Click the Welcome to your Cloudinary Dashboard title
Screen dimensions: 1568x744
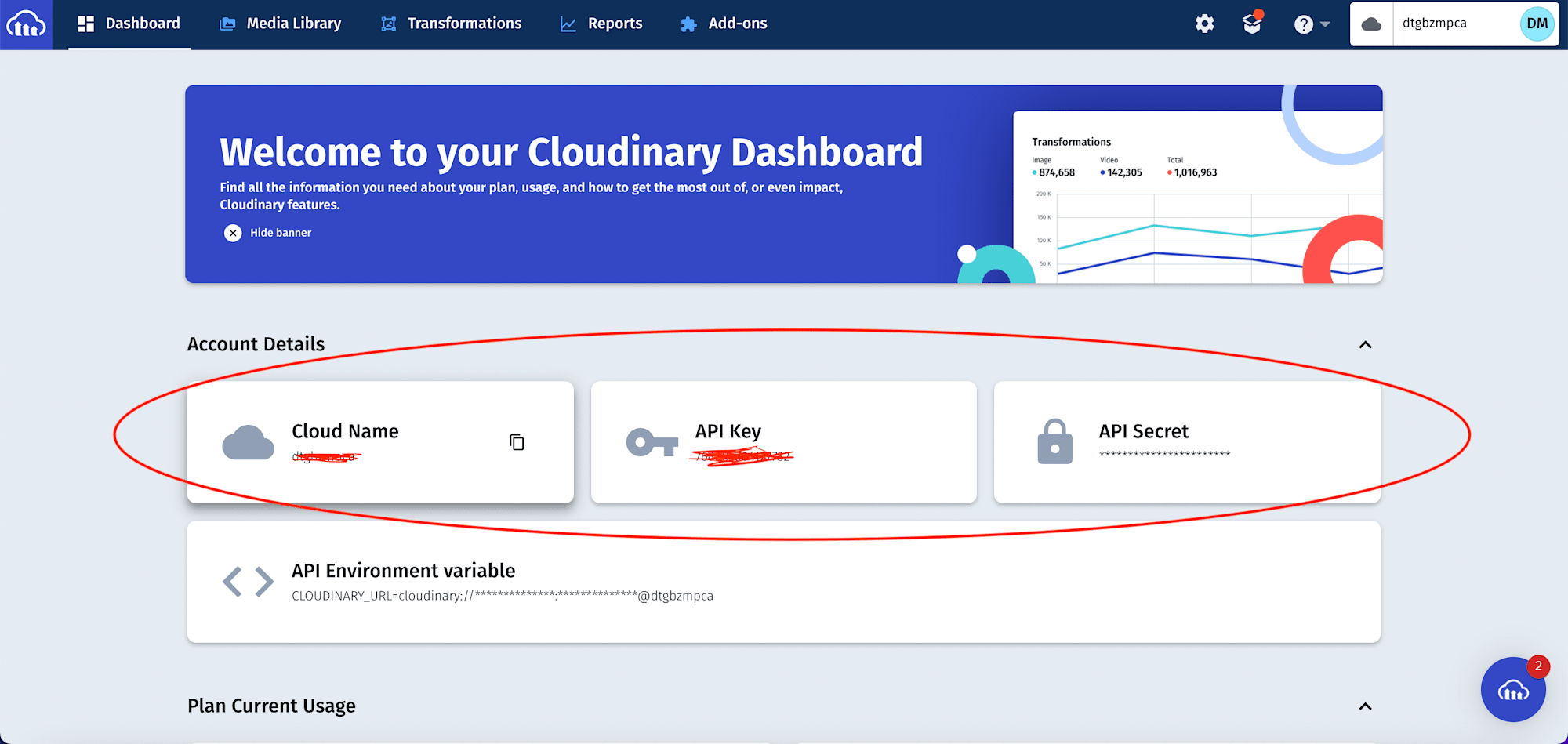[x=571, y=152]
